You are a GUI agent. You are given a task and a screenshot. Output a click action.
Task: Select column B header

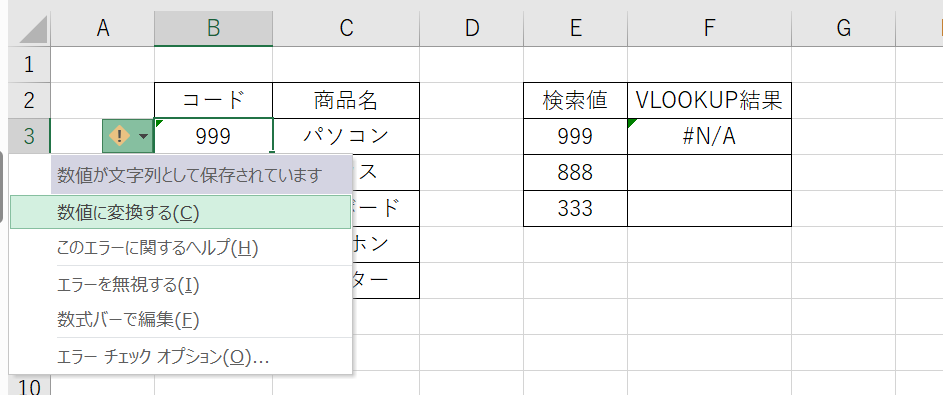click(213, 28)
